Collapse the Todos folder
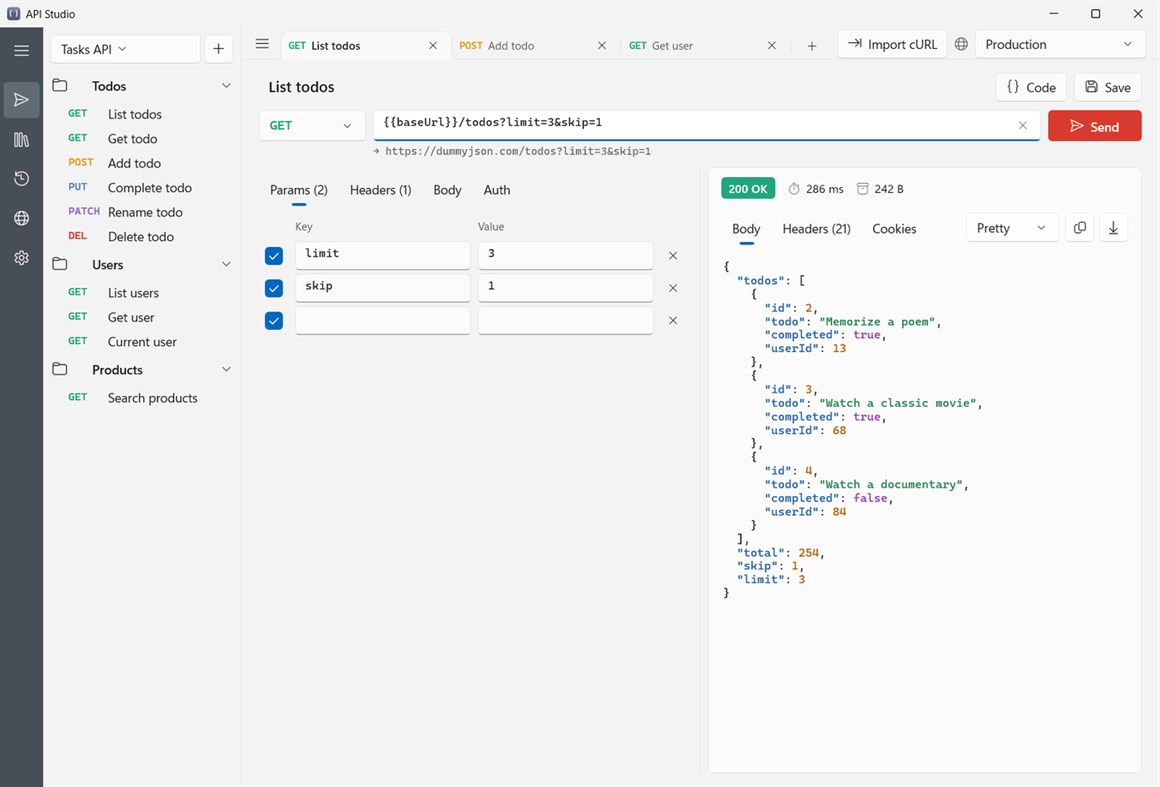 [x=226, y=86]
